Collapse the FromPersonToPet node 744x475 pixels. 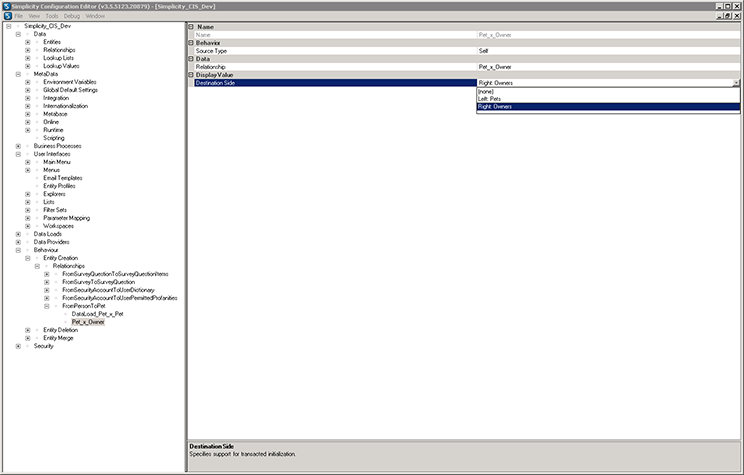click(46, 306)
